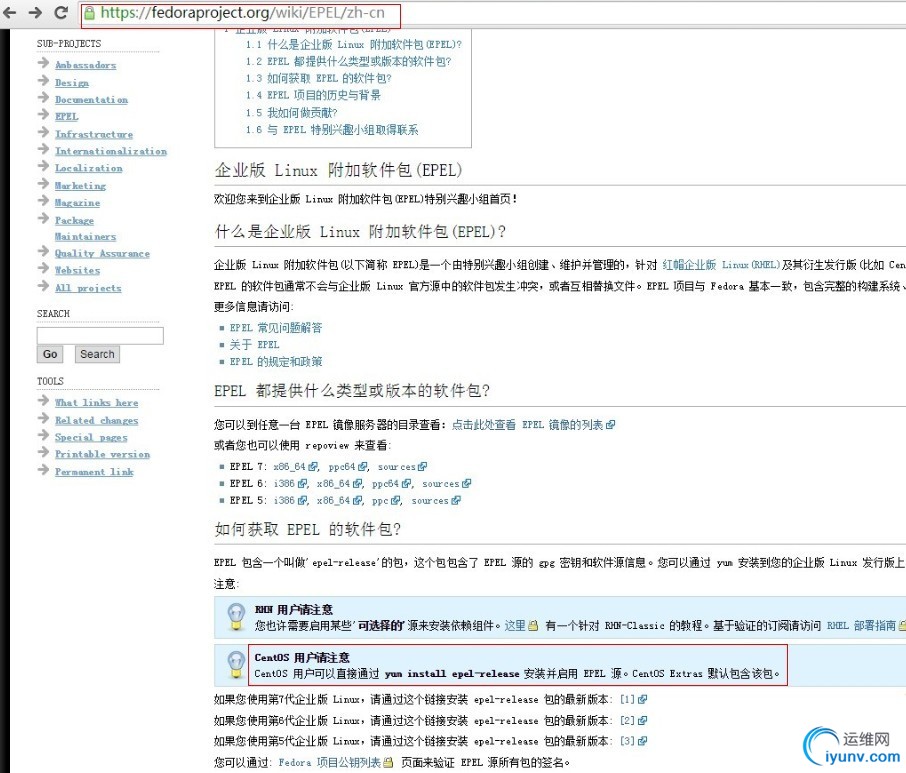Open the Documentation sub-project link
This screenshot has height=773, width=906.
[91, 99]
